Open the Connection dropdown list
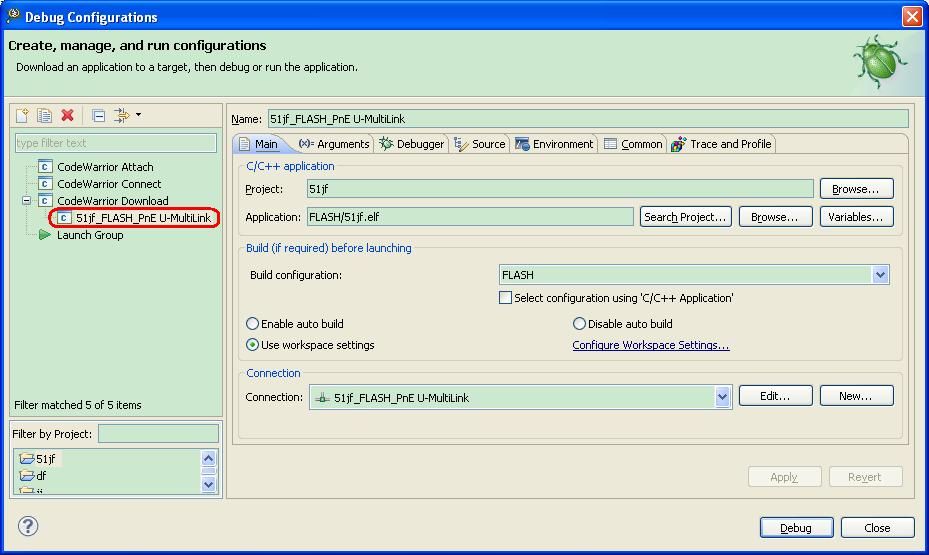 [722, 397]
